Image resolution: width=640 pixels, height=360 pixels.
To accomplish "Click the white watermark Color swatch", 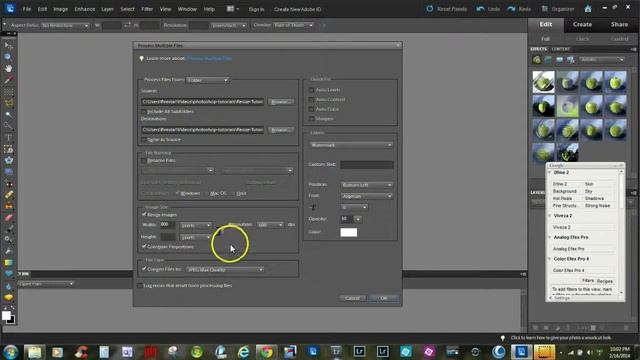I will click(x=349, y=232).
